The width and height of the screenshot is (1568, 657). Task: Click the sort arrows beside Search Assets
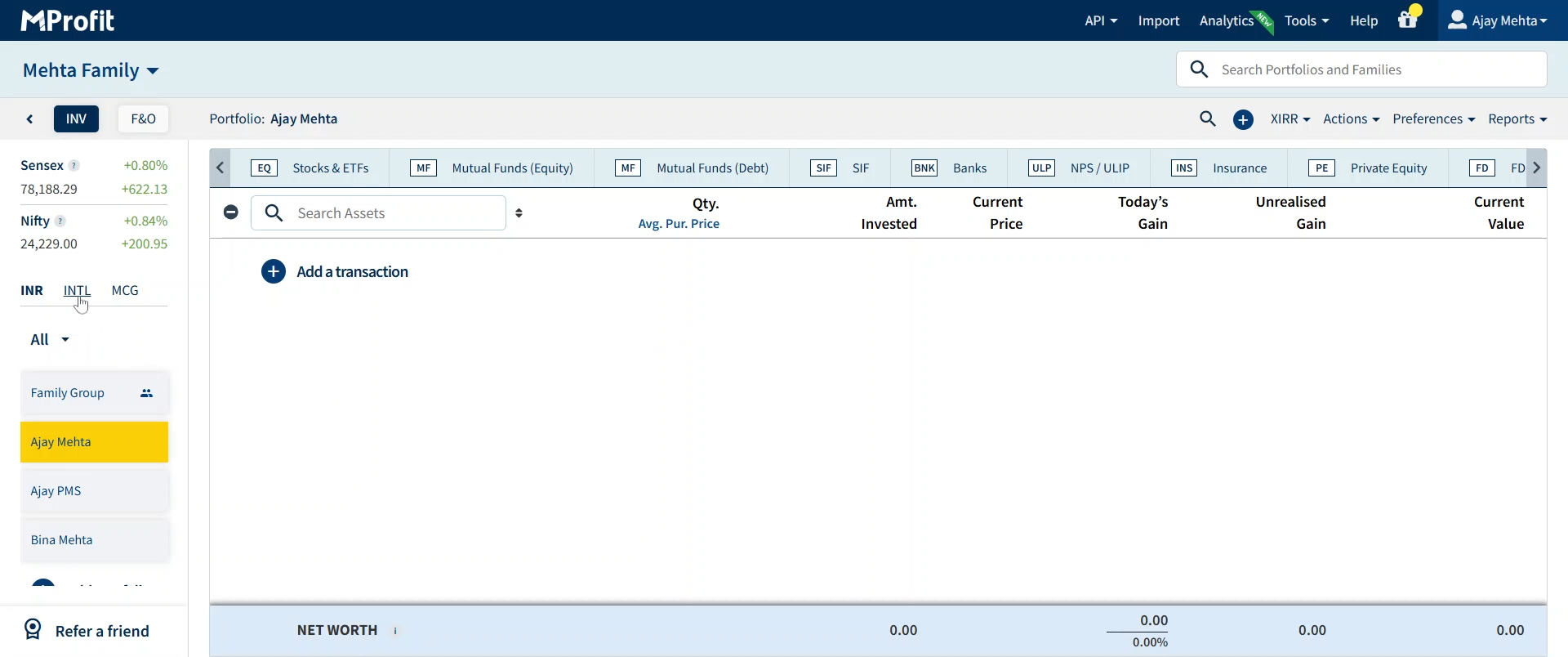pos(519,213)
